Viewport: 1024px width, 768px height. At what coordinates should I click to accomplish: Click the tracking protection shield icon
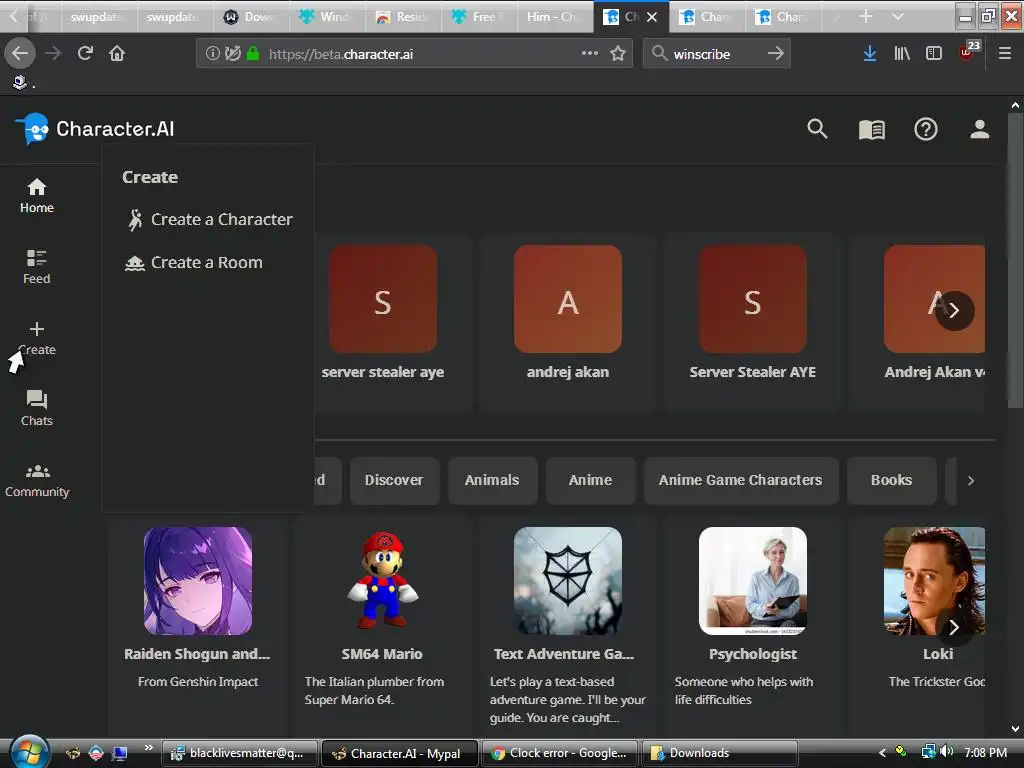pos(232,54)
